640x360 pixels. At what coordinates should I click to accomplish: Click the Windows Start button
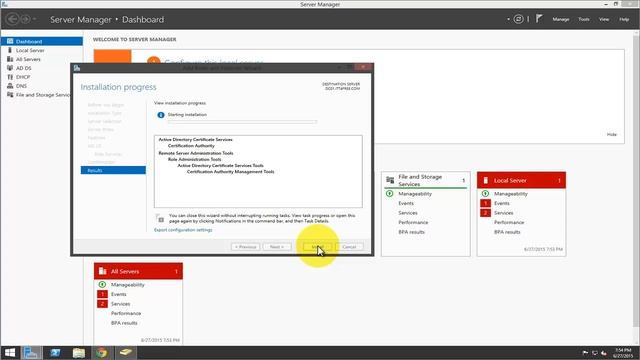[x=10, y=353]
